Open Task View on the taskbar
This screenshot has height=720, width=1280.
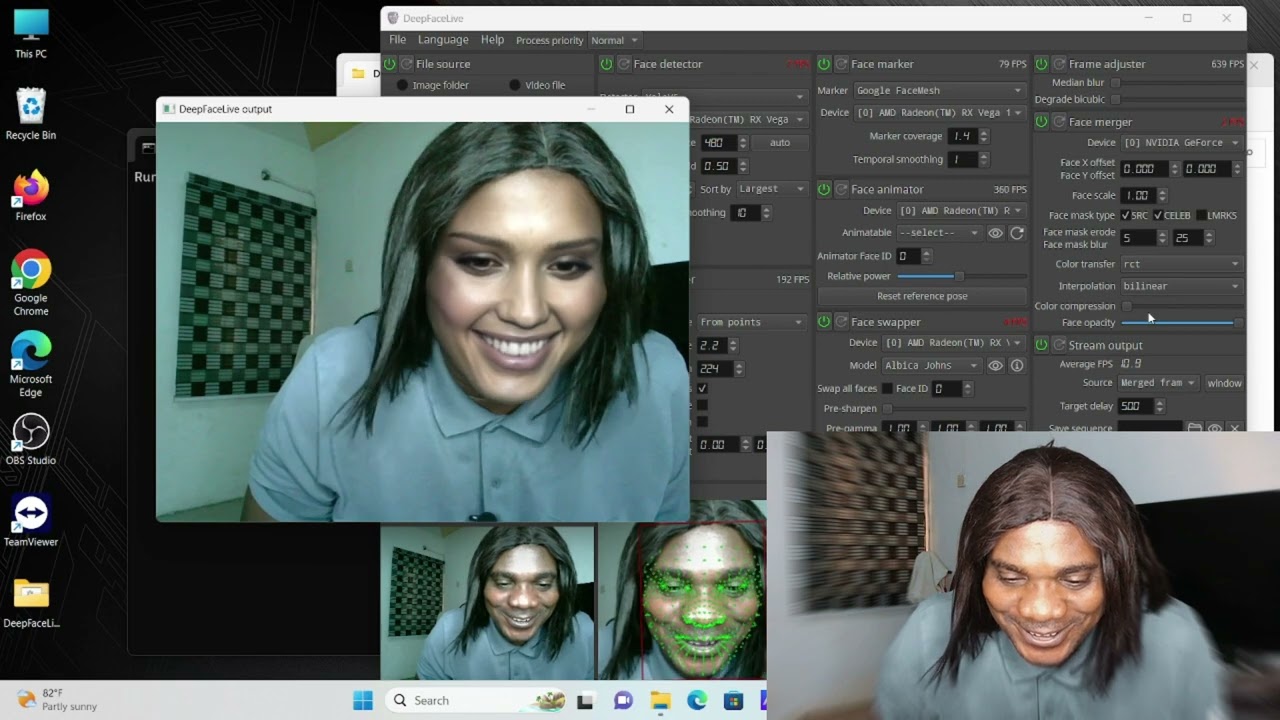click(586, 700)
